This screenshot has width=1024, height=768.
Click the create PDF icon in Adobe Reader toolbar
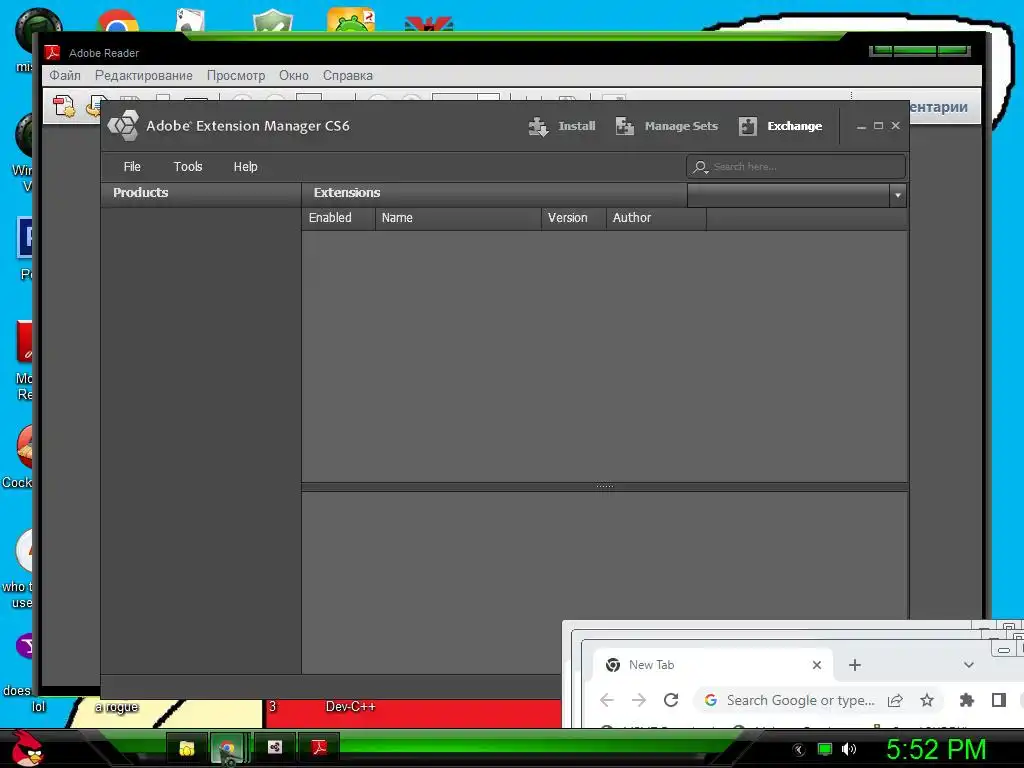click(64, 106)
